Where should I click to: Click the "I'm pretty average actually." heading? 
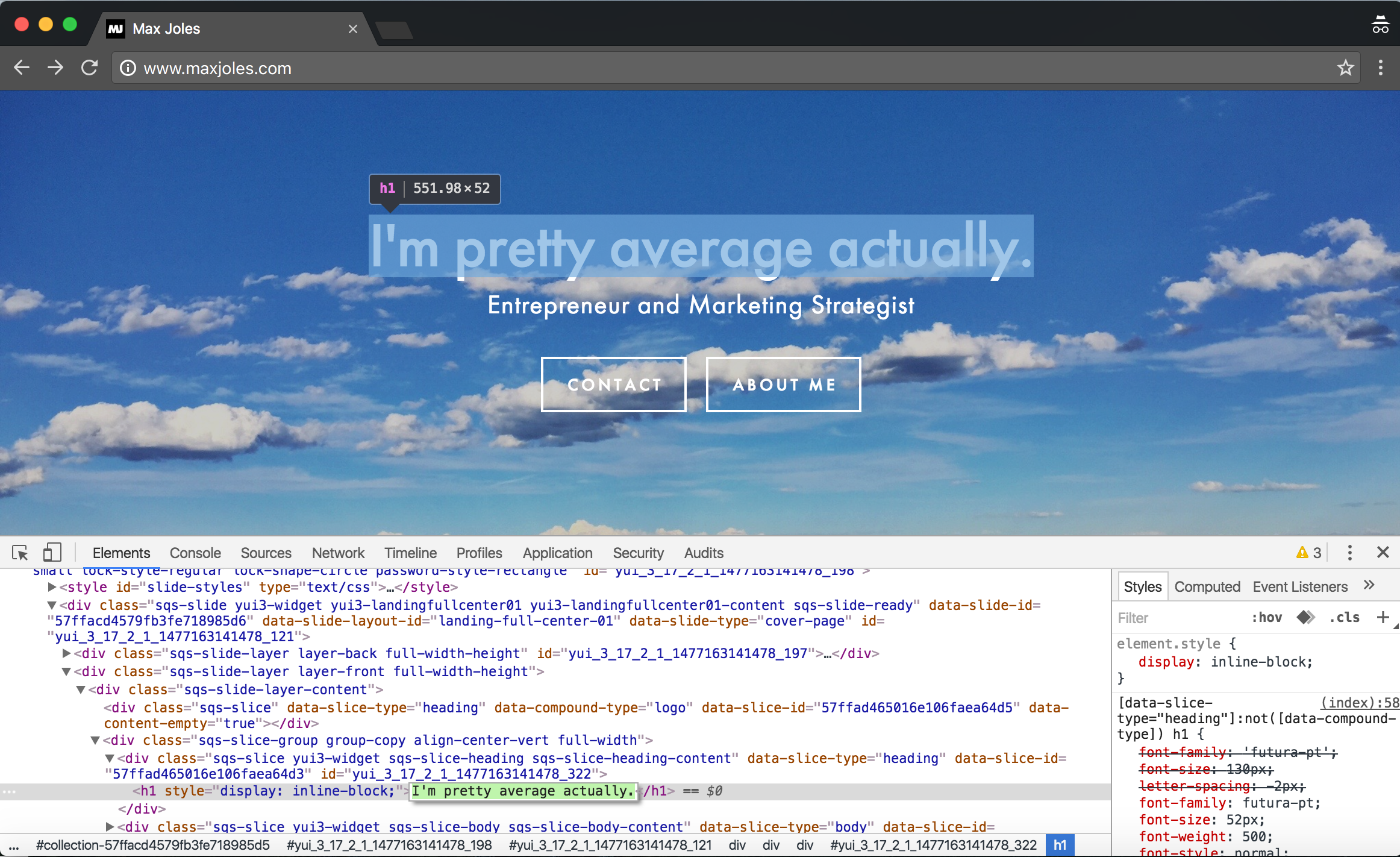coord(701,246)
